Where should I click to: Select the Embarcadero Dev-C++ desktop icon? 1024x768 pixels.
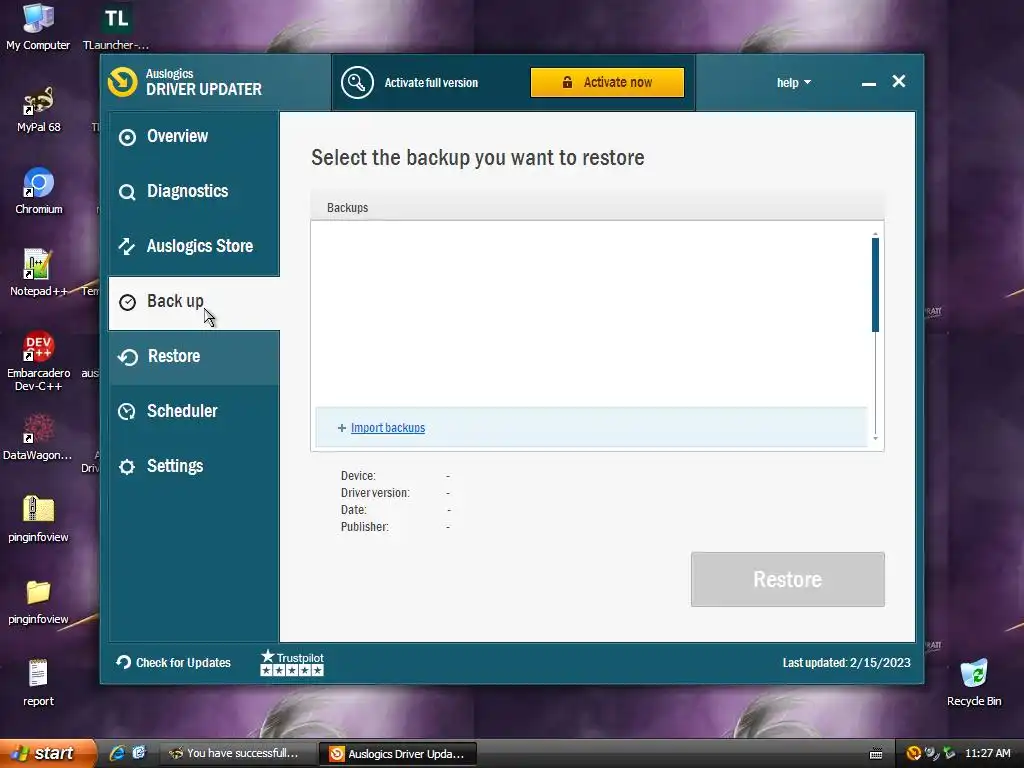(x=39, y=361)
